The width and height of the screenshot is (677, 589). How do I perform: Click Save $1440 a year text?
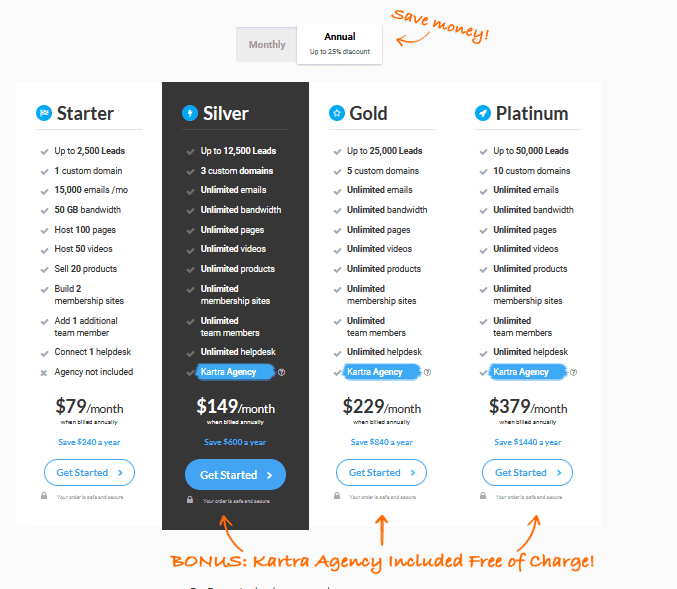pos(527,441)
